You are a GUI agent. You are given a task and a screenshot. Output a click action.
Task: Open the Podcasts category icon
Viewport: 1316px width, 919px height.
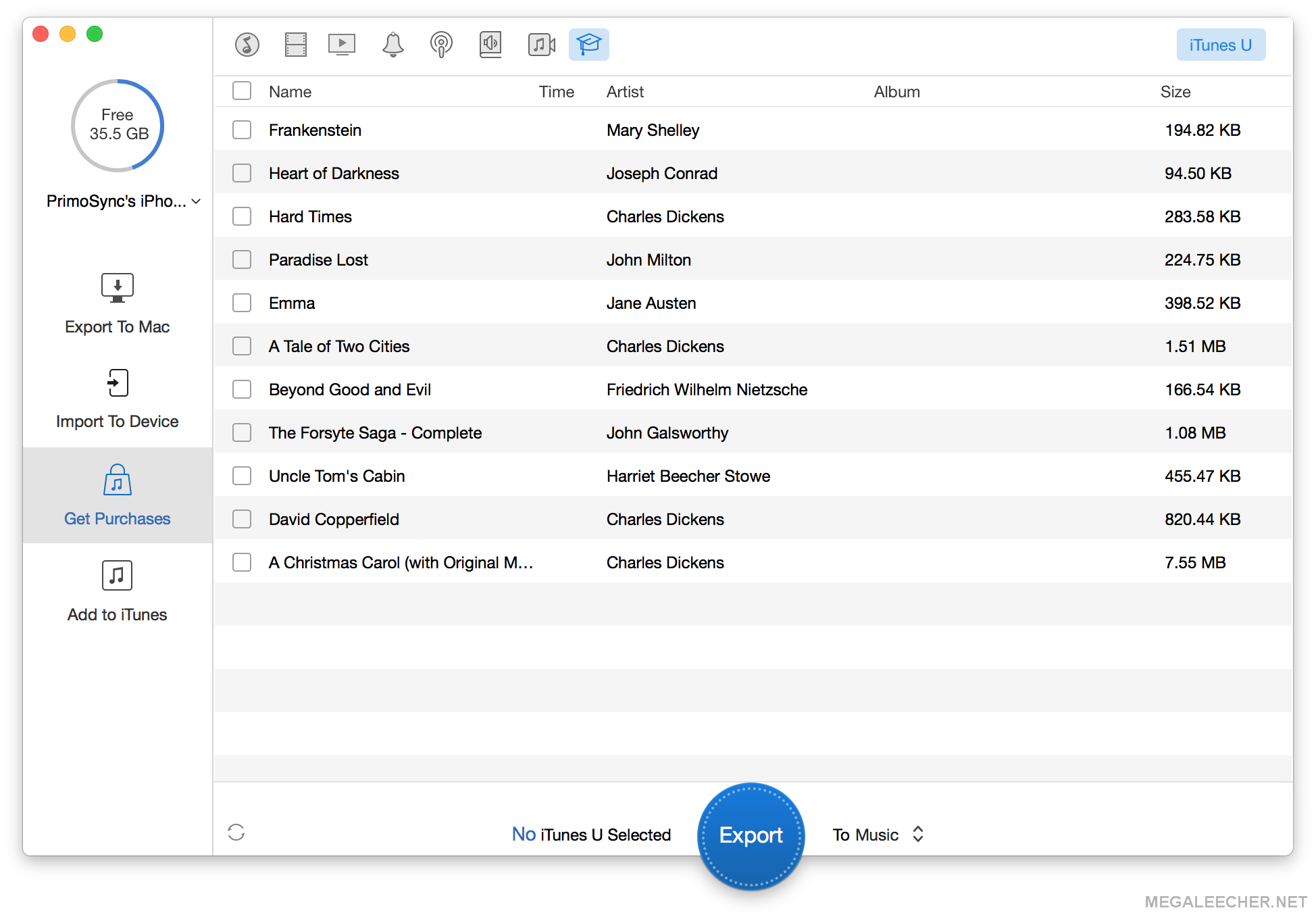click(441, 45)
